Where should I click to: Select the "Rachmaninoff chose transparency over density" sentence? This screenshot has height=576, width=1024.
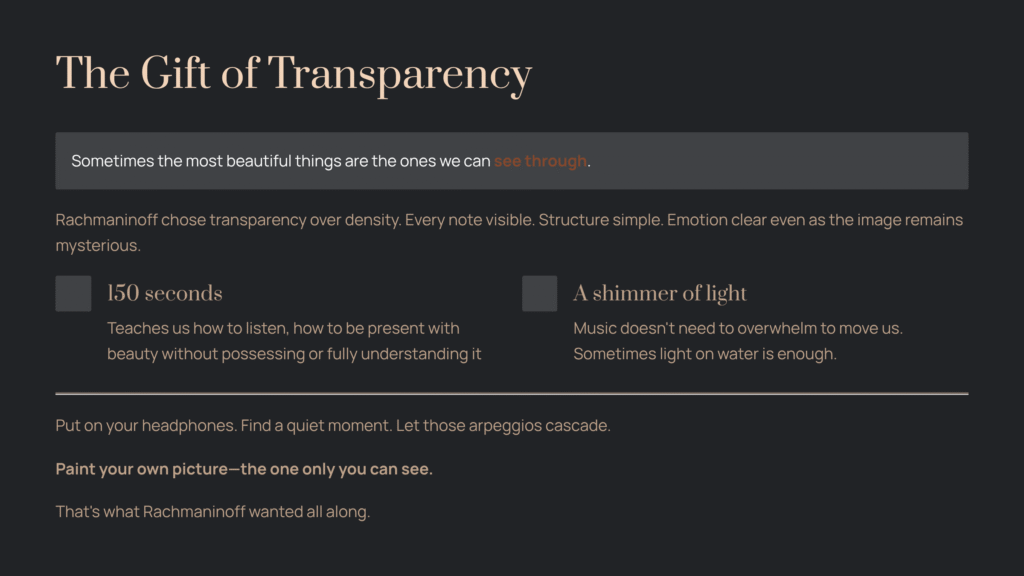(228, 219)
